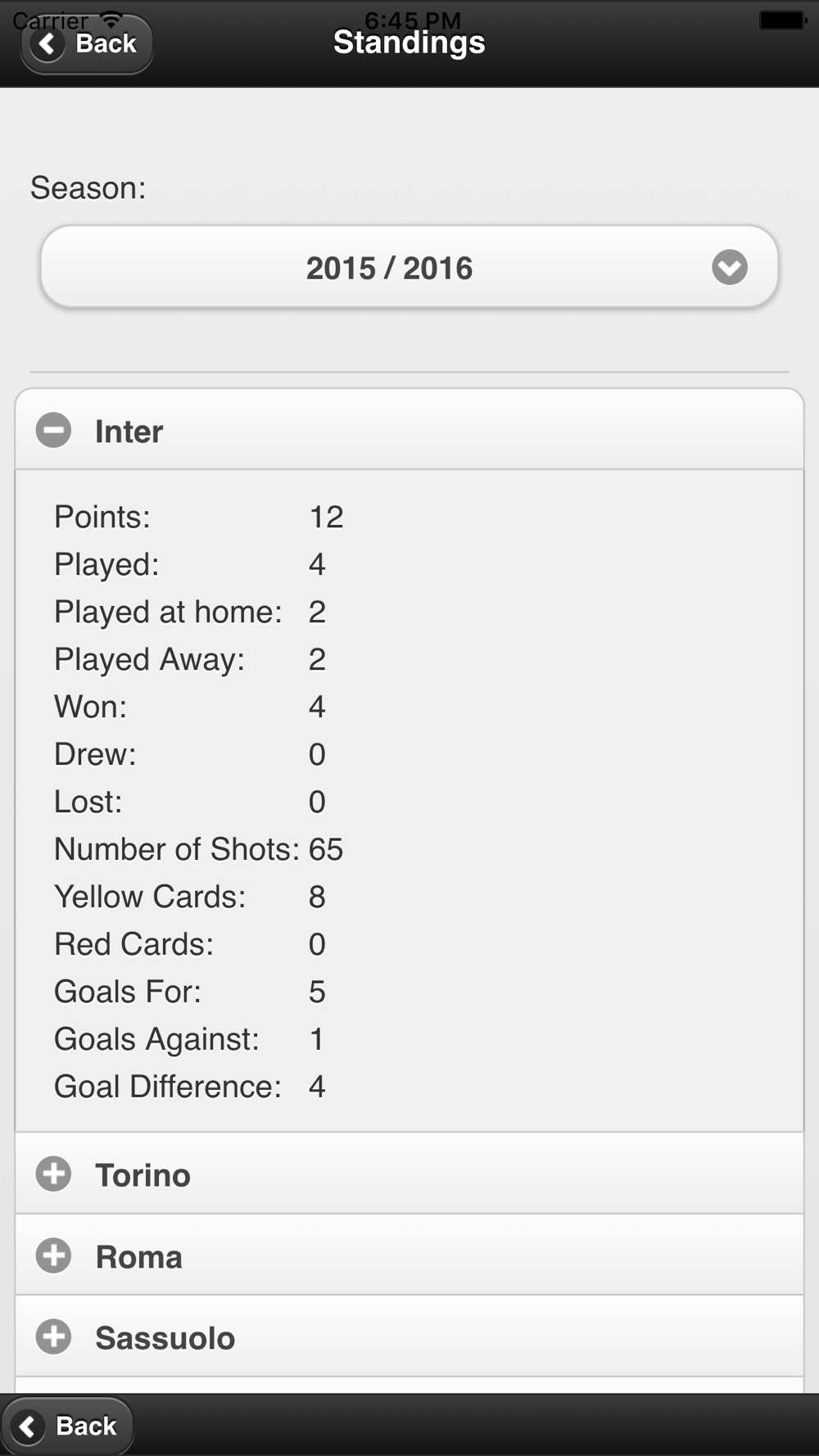Tap the Standings title
The width and height of the screenshot is (819, 1456).
(409, 42)
